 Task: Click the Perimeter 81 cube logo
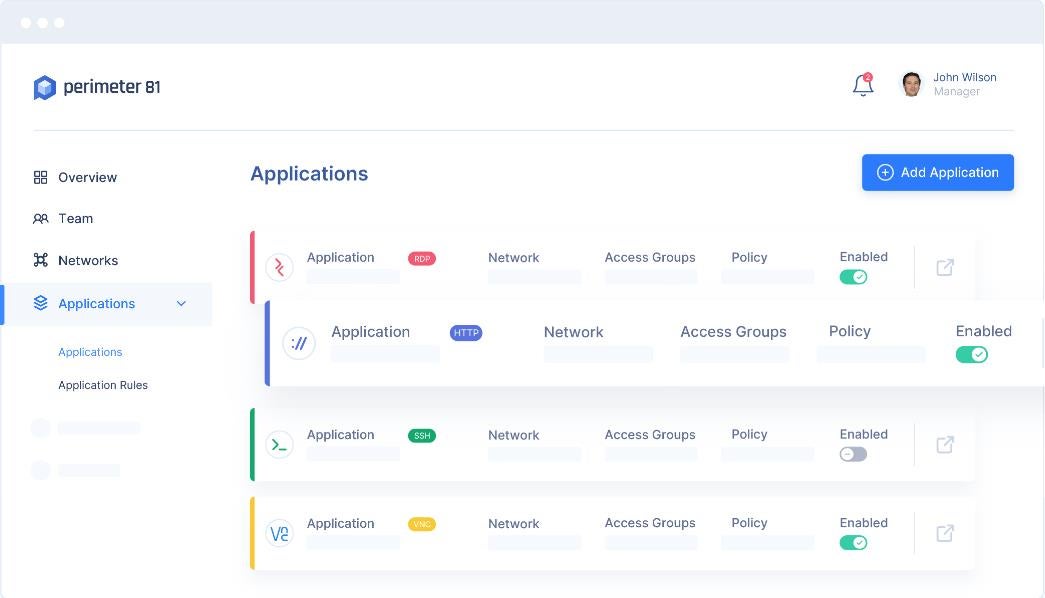pos(45,87)
